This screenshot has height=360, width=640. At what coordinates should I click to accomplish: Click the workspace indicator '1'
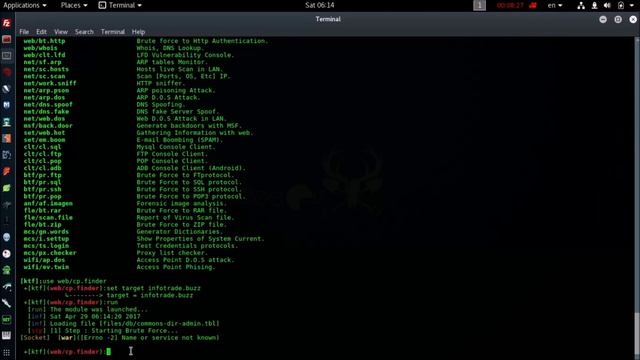coord(480,5)
